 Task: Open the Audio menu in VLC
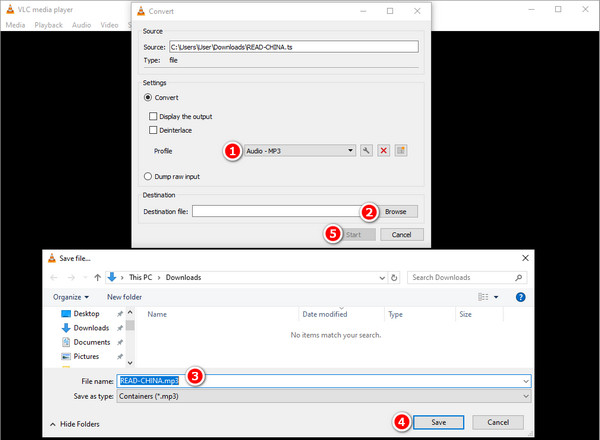point(82,25)
